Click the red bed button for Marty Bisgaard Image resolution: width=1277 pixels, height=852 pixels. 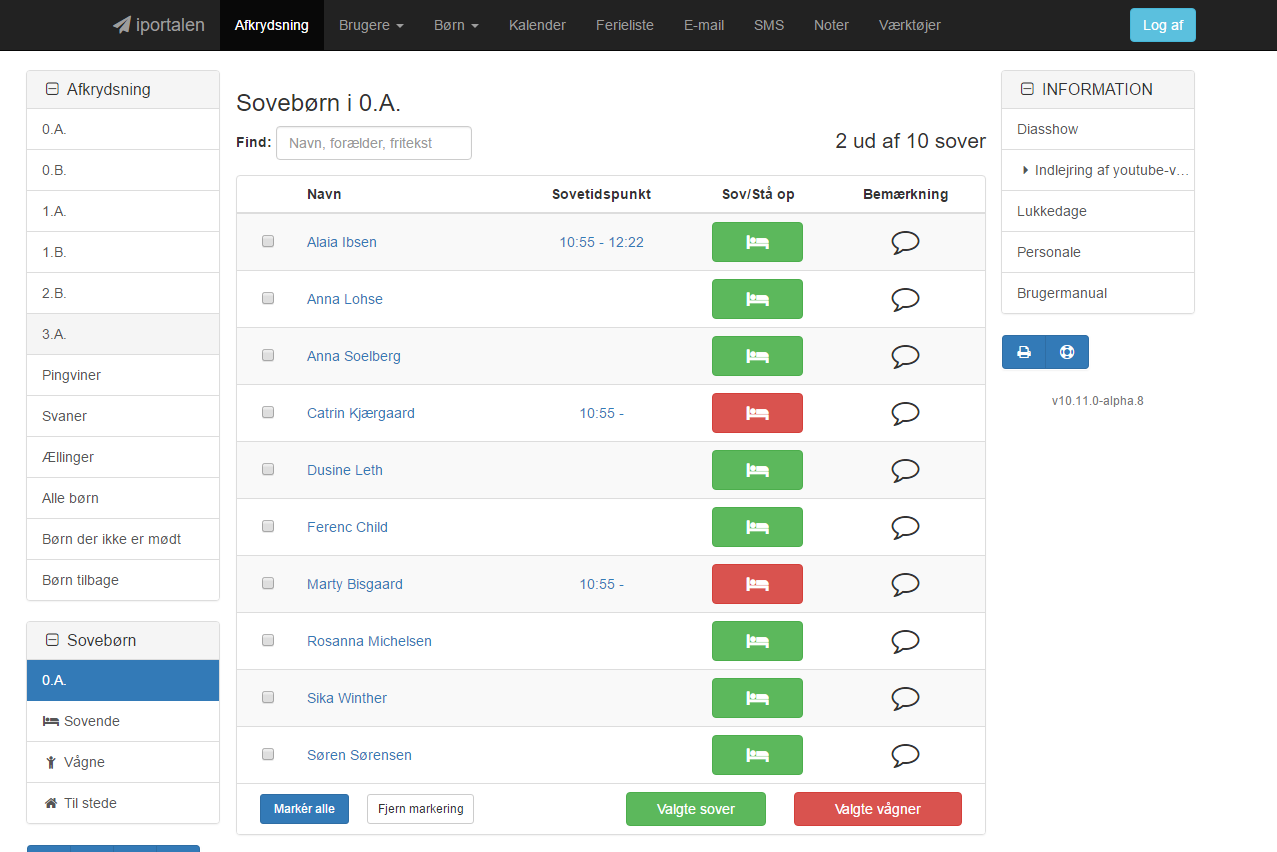tap(757, 584)
